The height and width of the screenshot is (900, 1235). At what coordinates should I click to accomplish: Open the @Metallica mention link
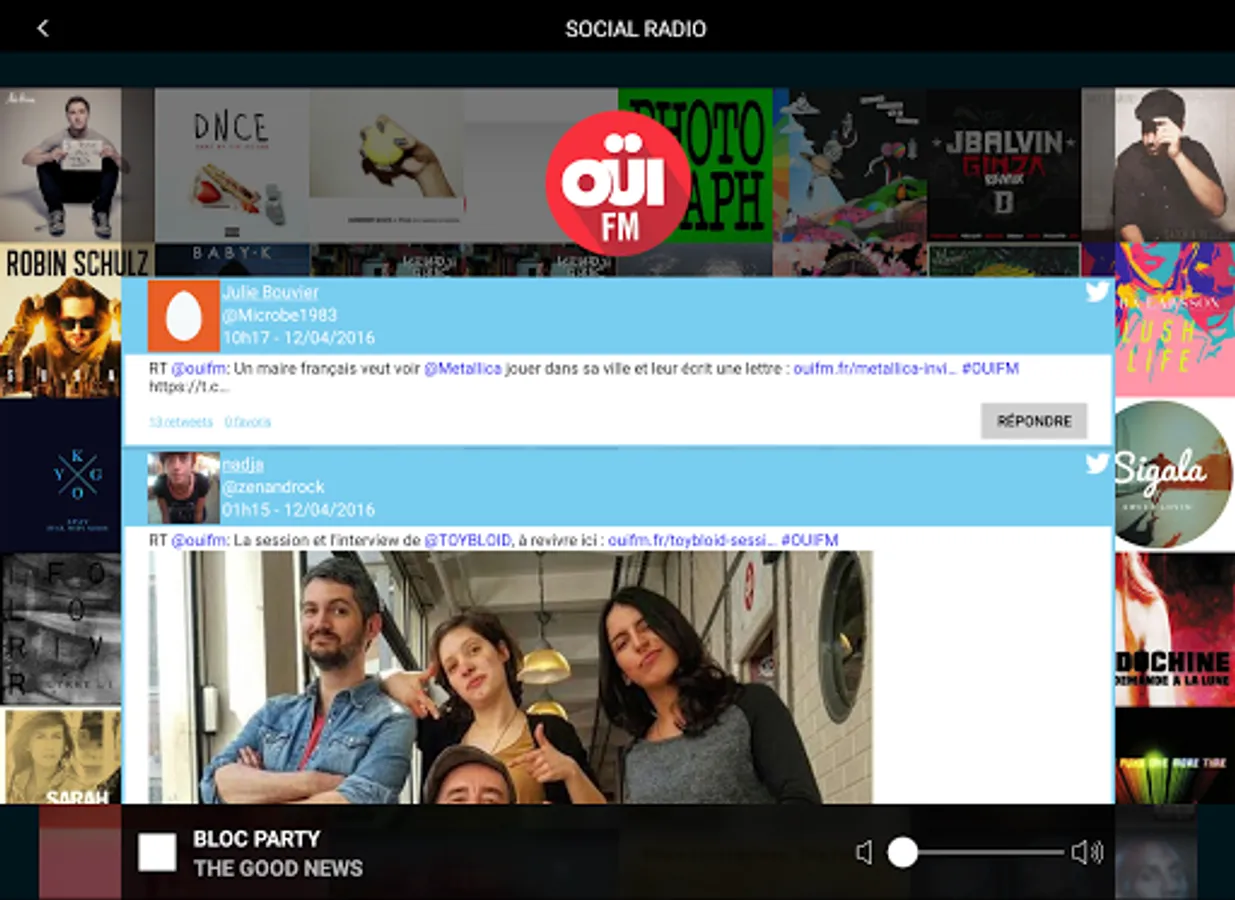[463, 369]
